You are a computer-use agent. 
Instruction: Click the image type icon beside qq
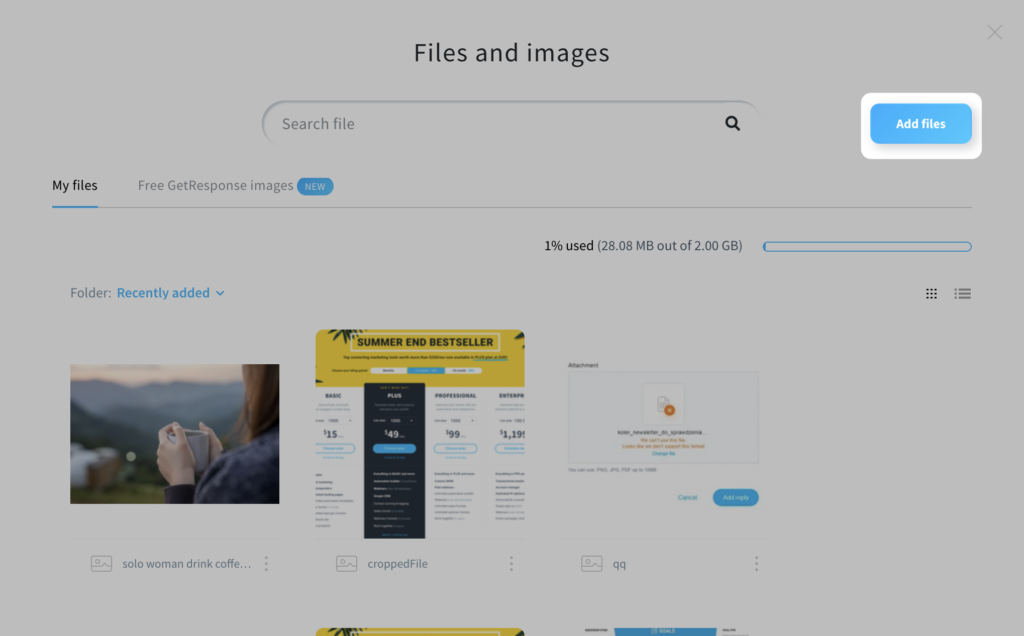[x=591, y=563]
